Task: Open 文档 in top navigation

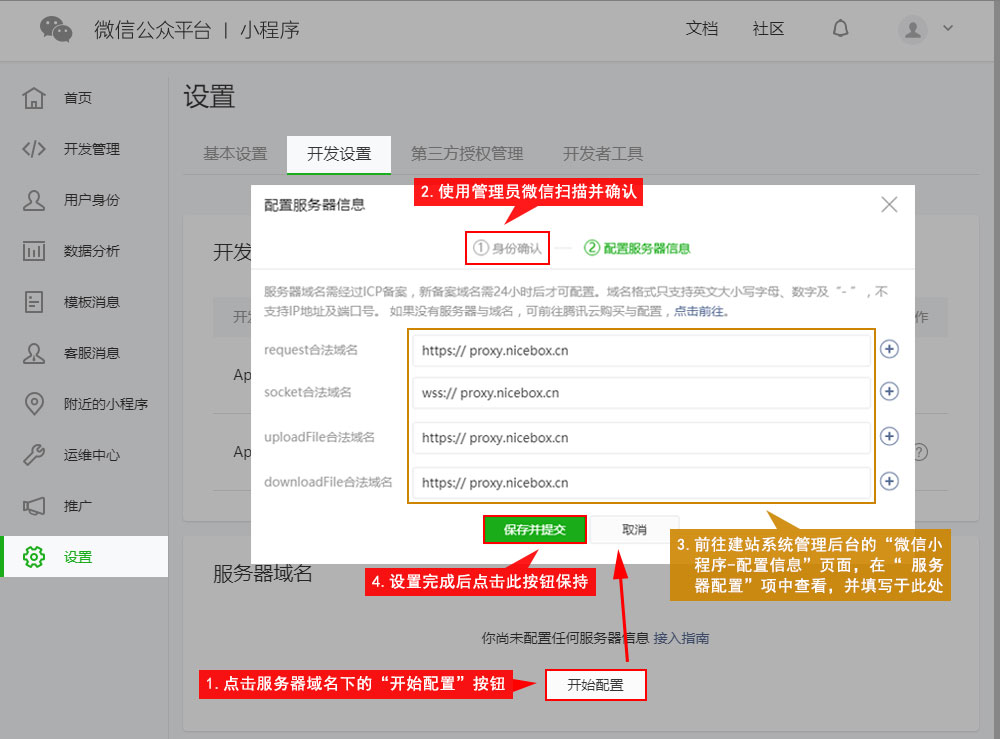Action: (702, 29)
